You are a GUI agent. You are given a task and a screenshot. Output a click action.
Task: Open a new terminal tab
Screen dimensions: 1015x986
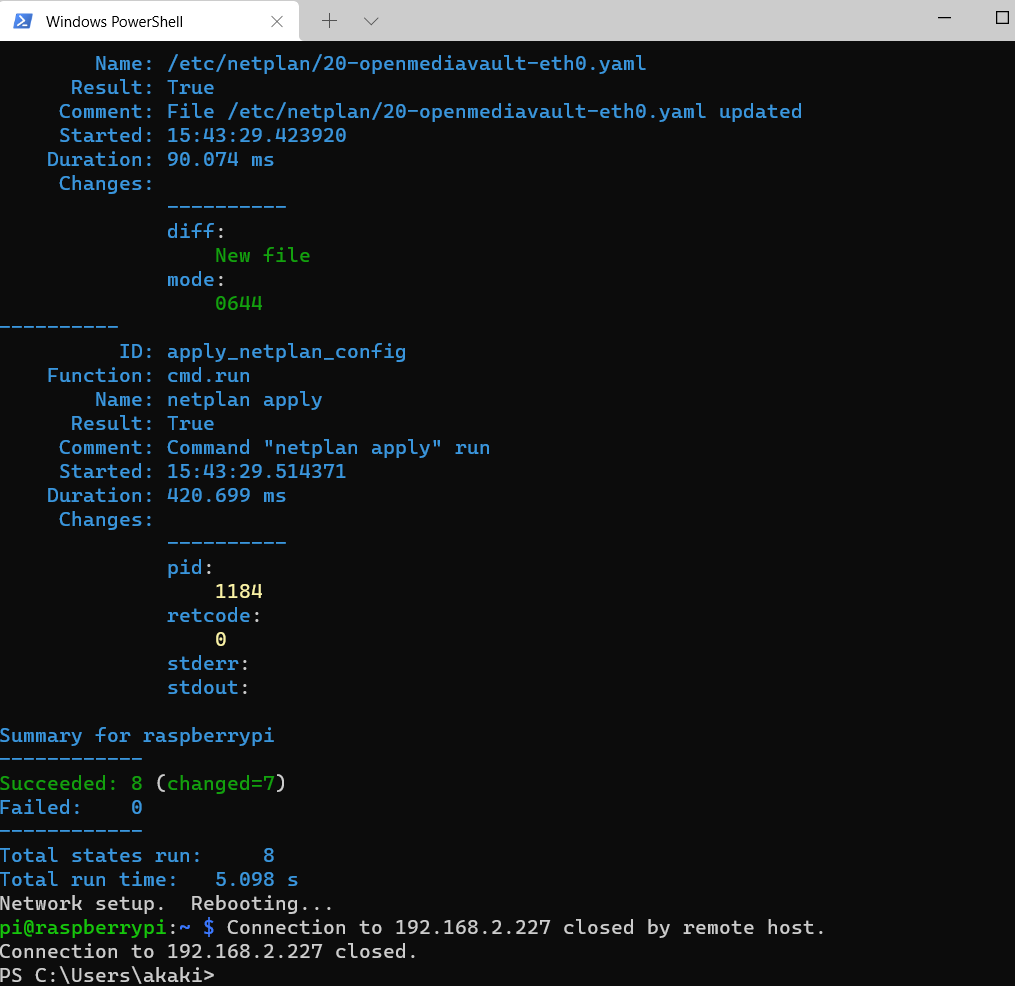pos(329,21)
